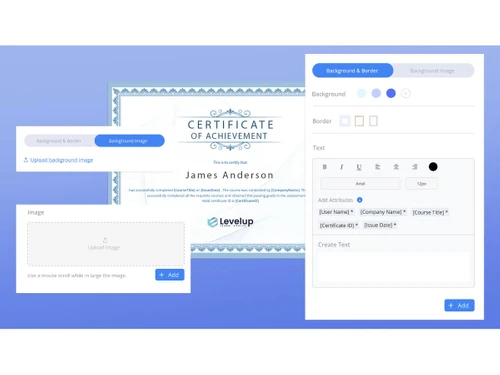
Task: Align text to the right
Action: coord(414,167)
